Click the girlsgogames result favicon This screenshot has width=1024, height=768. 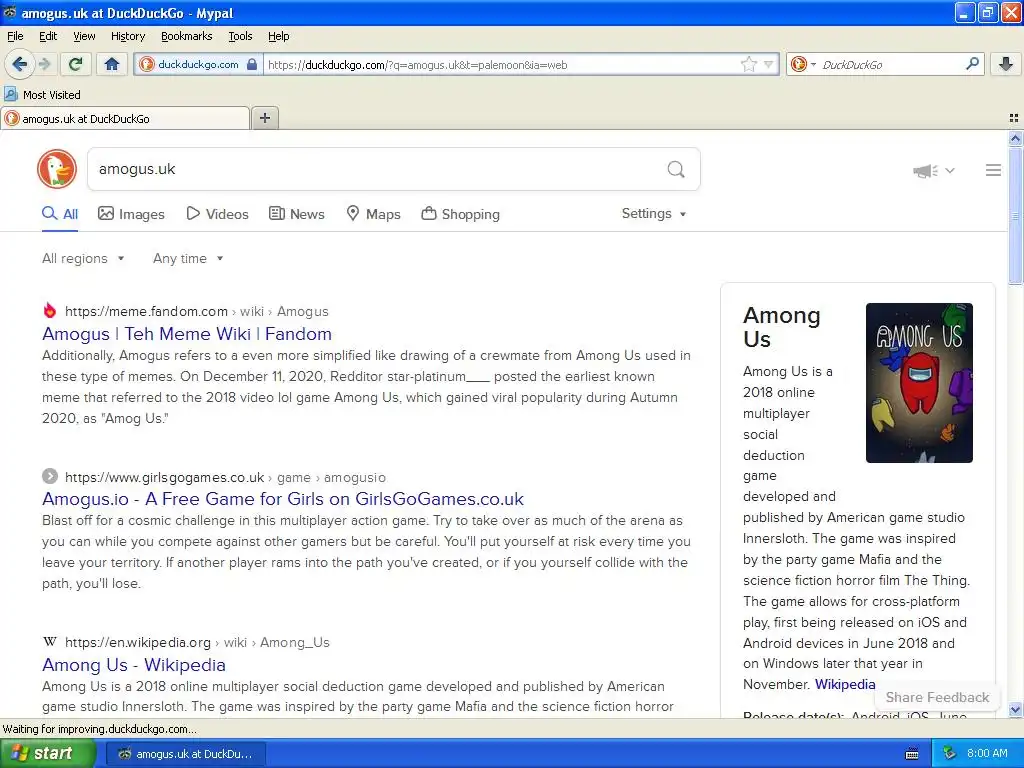tap(50, 476)
